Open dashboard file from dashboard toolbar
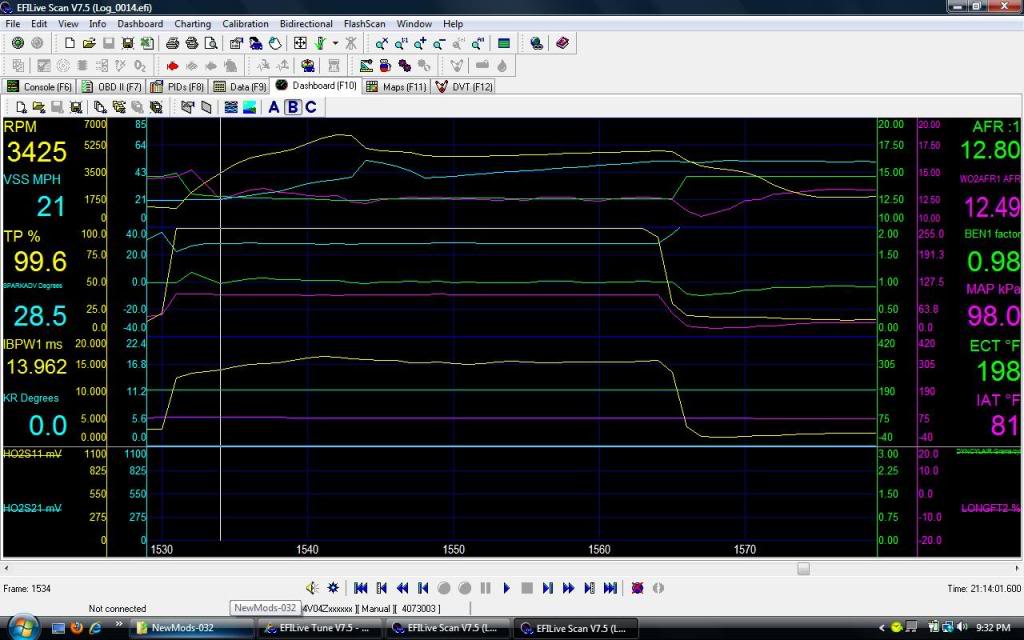 (39, 107)
